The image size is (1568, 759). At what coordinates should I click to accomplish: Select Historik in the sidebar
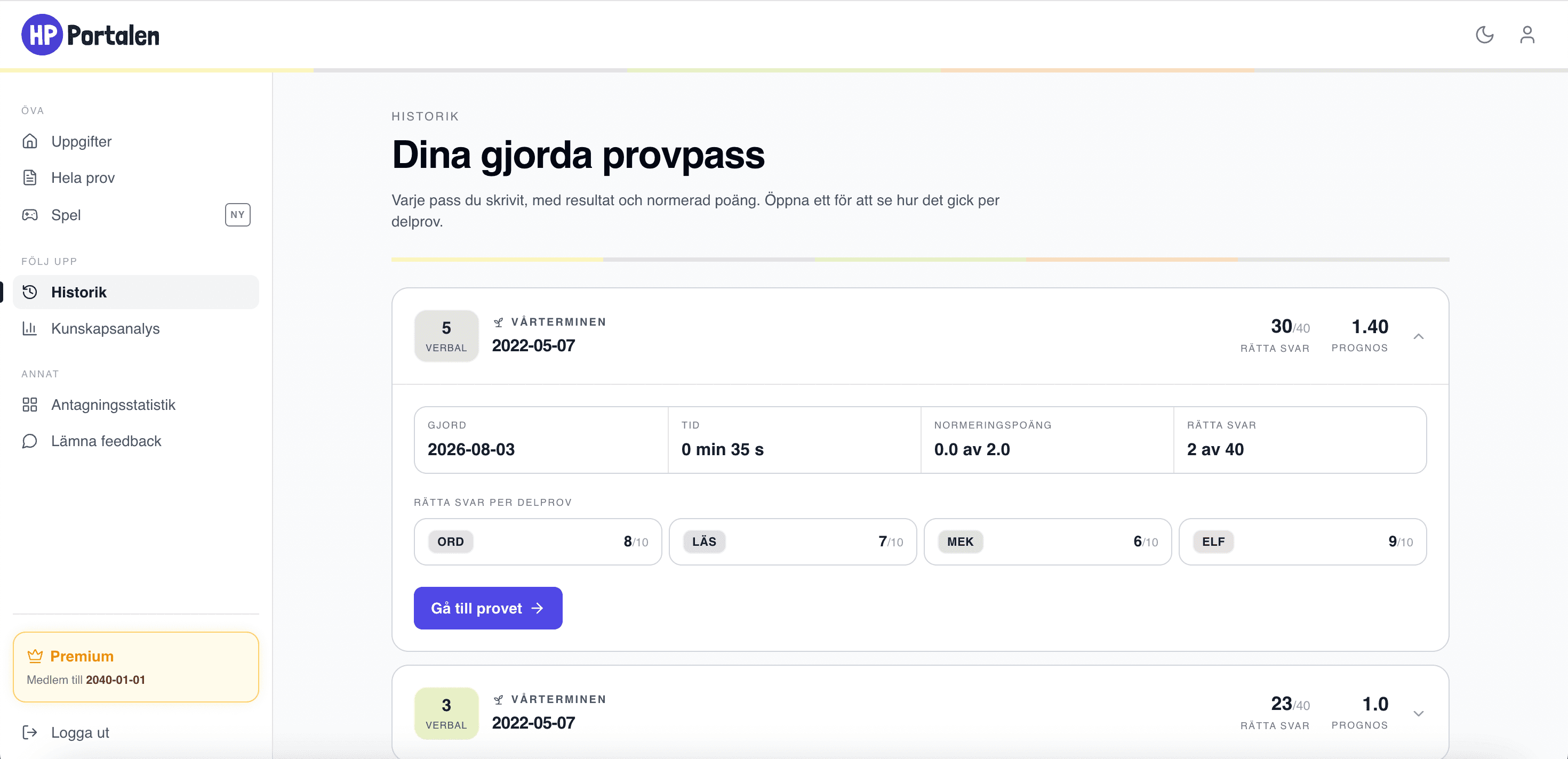[136, 292]
